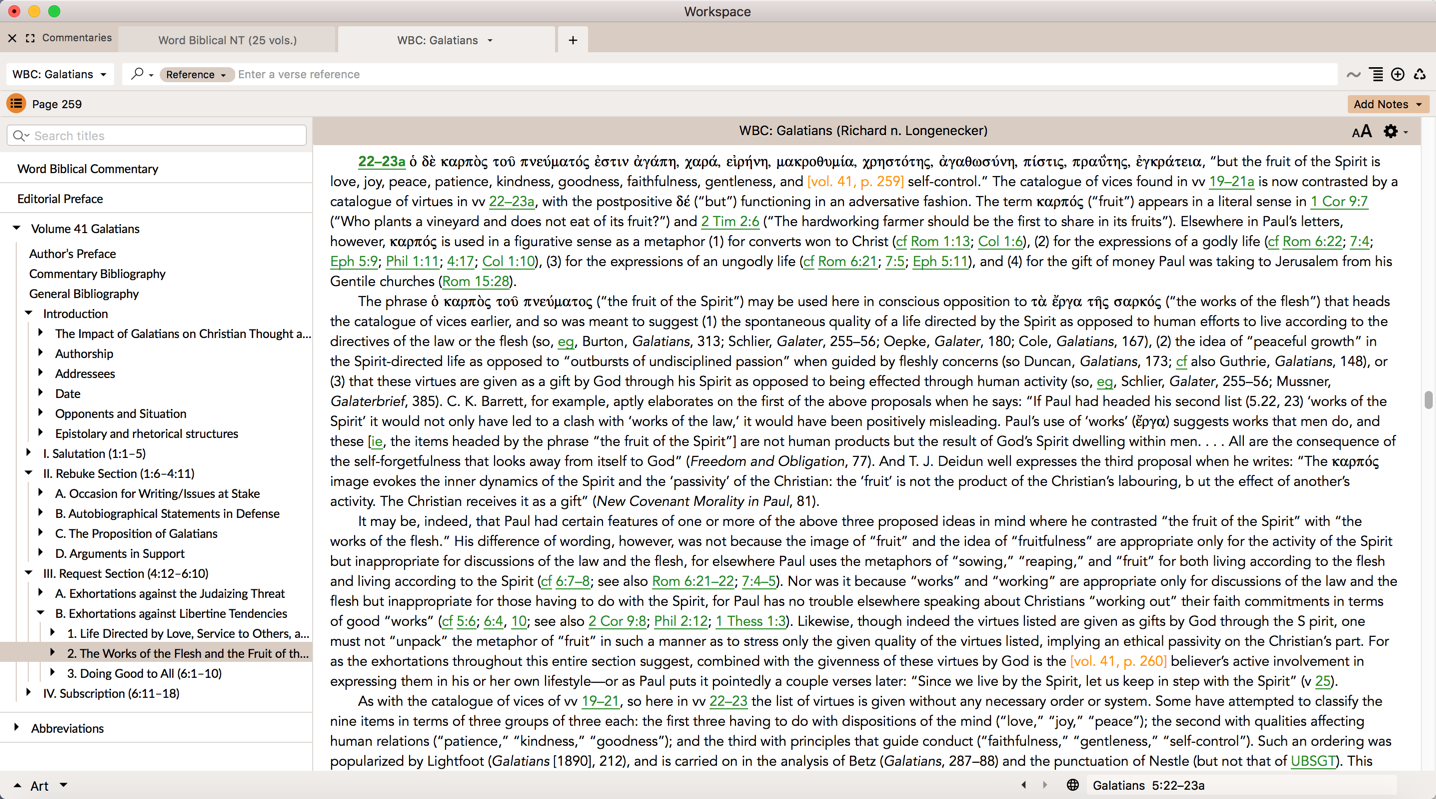
Task: Open the Reference search type dropdown
Action: (196, 75)
